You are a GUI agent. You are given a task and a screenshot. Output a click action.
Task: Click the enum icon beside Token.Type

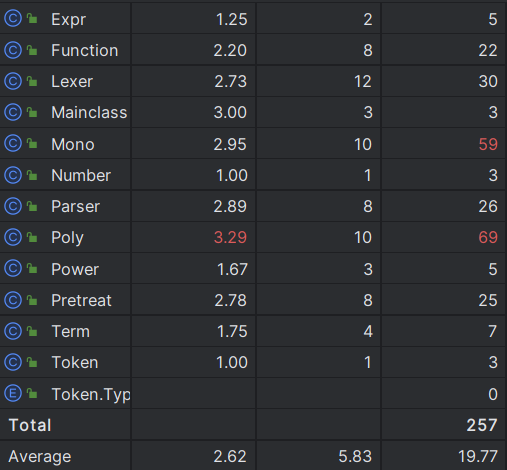13,394
